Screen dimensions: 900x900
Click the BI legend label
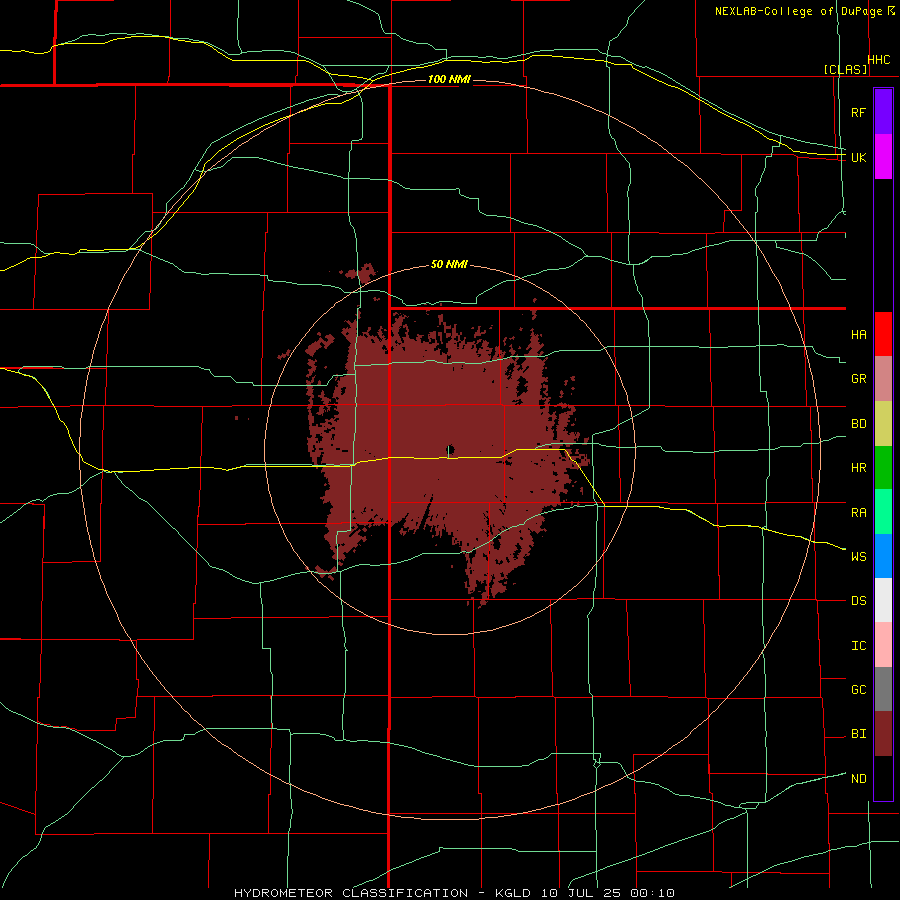point(858,734)
